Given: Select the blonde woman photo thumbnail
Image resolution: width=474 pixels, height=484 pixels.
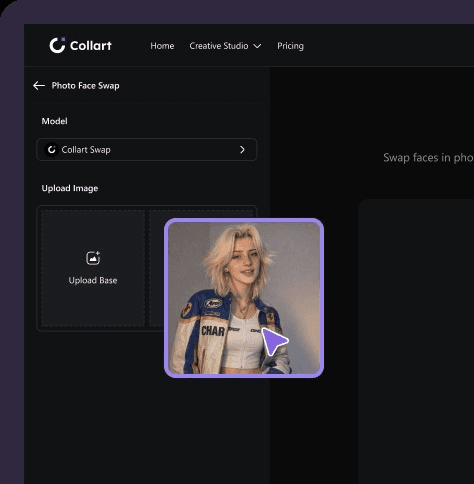Looking at the screenshot, I should tap(244, 298).
